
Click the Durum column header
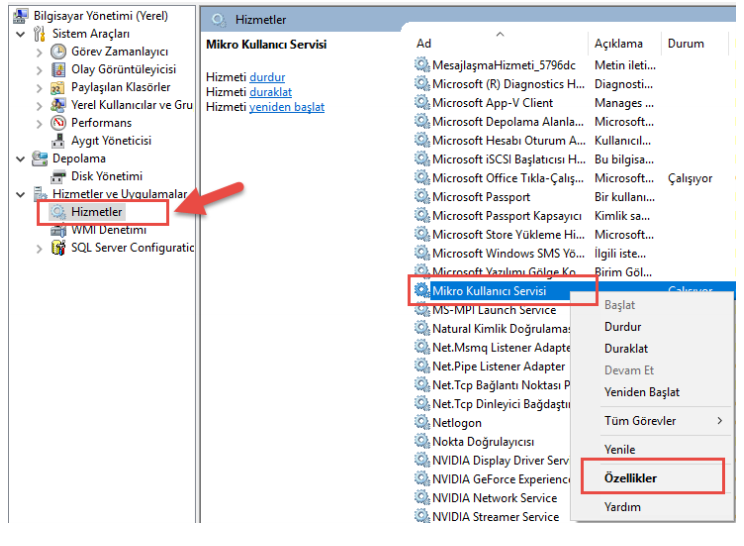[686, 44]
